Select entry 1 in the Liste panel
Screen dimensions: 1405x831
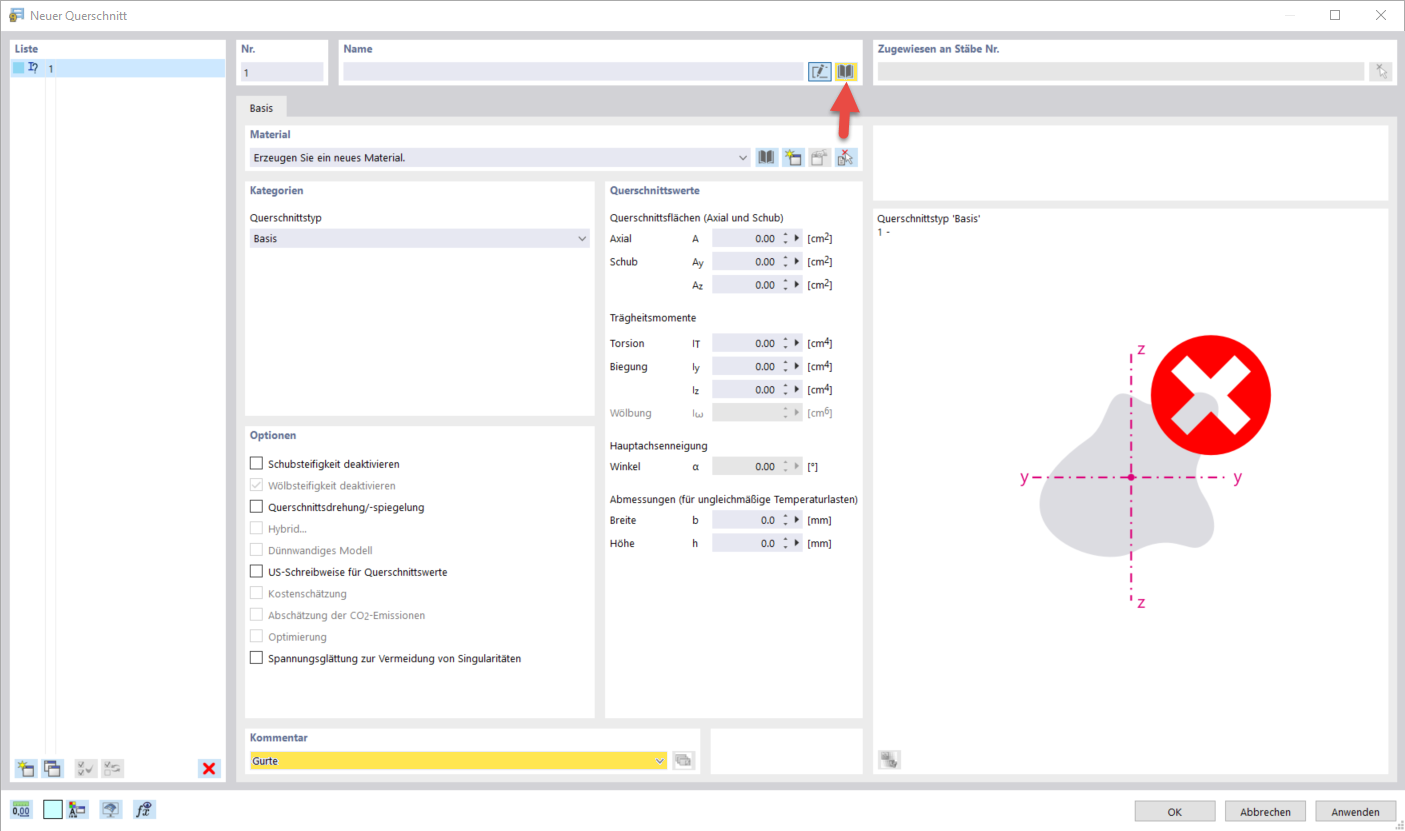pos(118,68)
